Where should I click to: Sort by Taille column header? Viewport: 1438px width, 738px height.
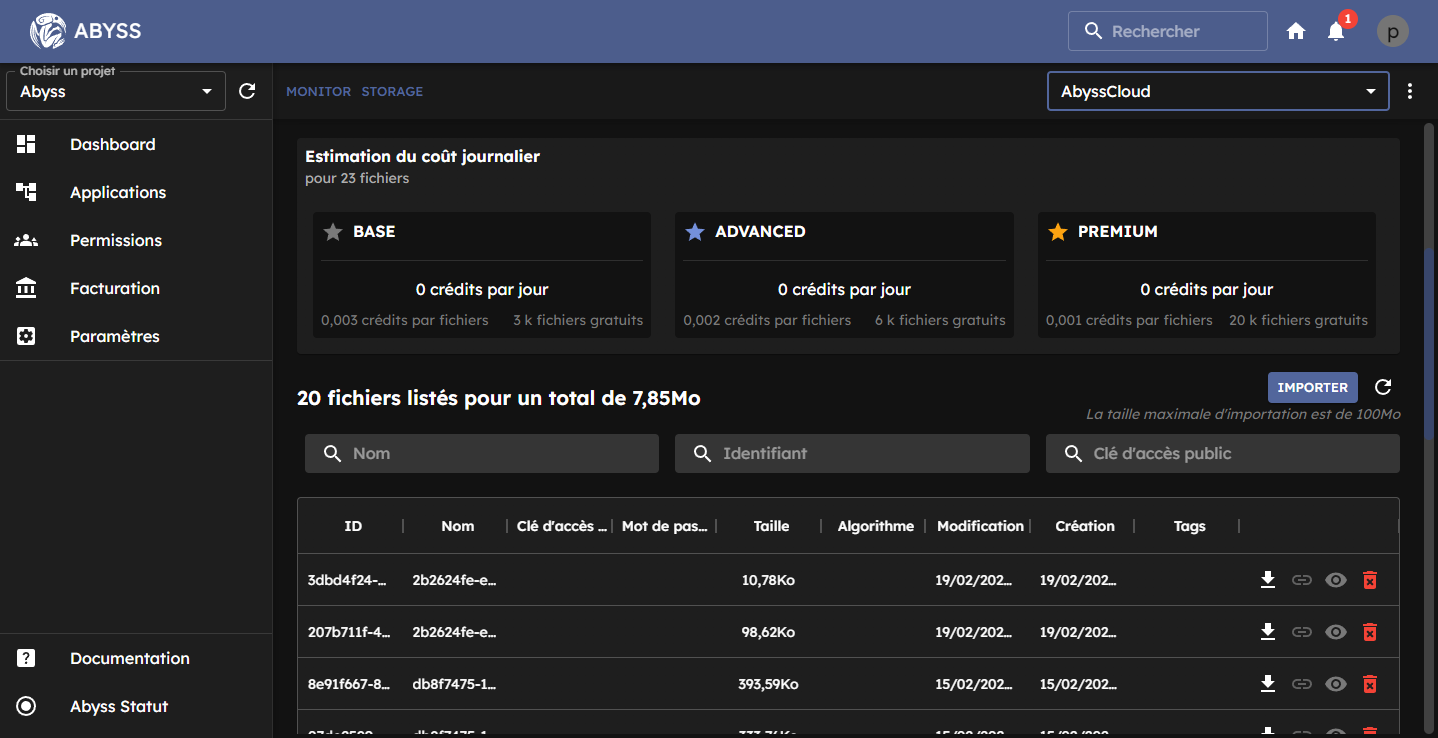771,526
